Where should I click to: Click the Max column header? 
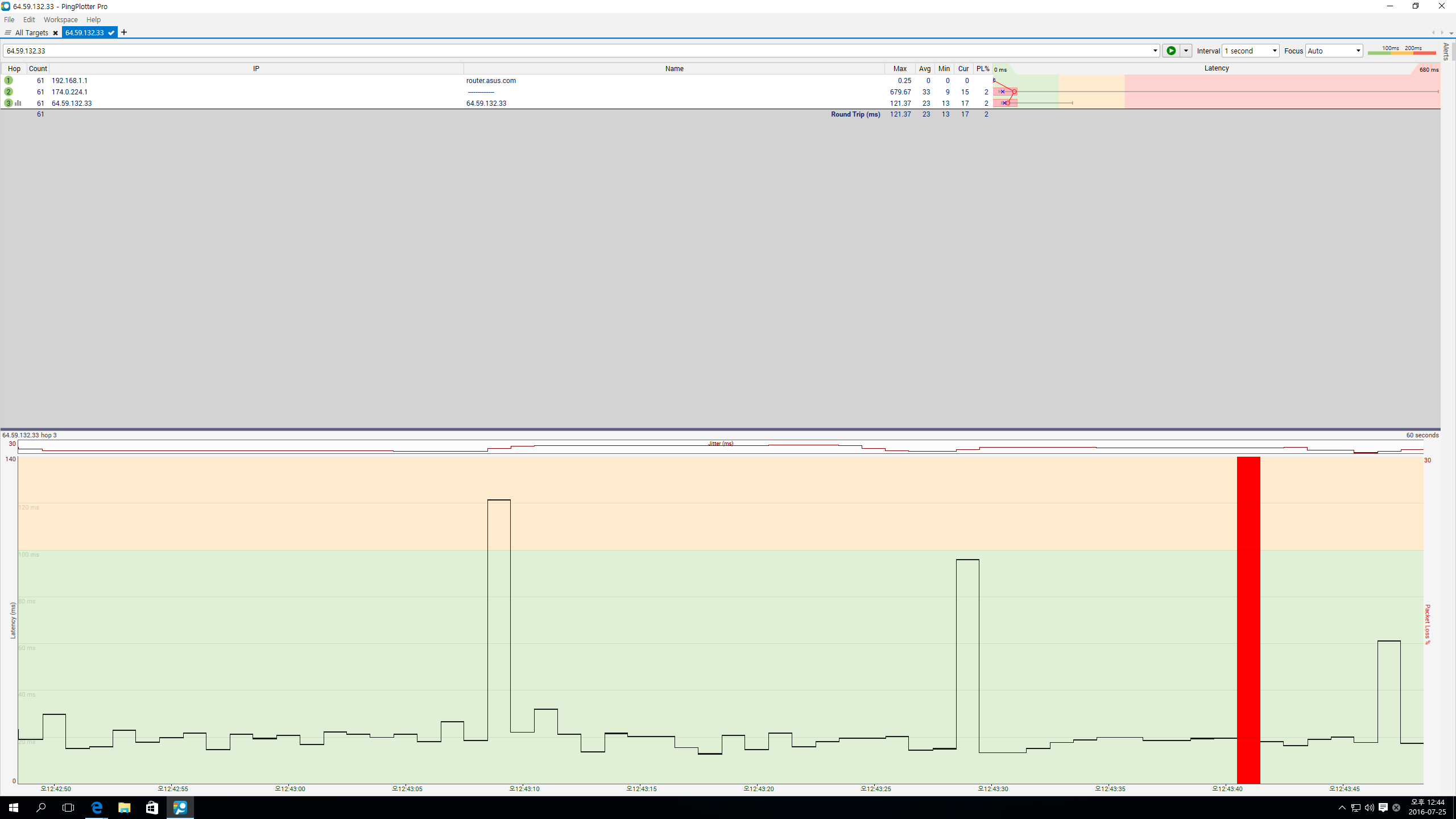(900, 68)
